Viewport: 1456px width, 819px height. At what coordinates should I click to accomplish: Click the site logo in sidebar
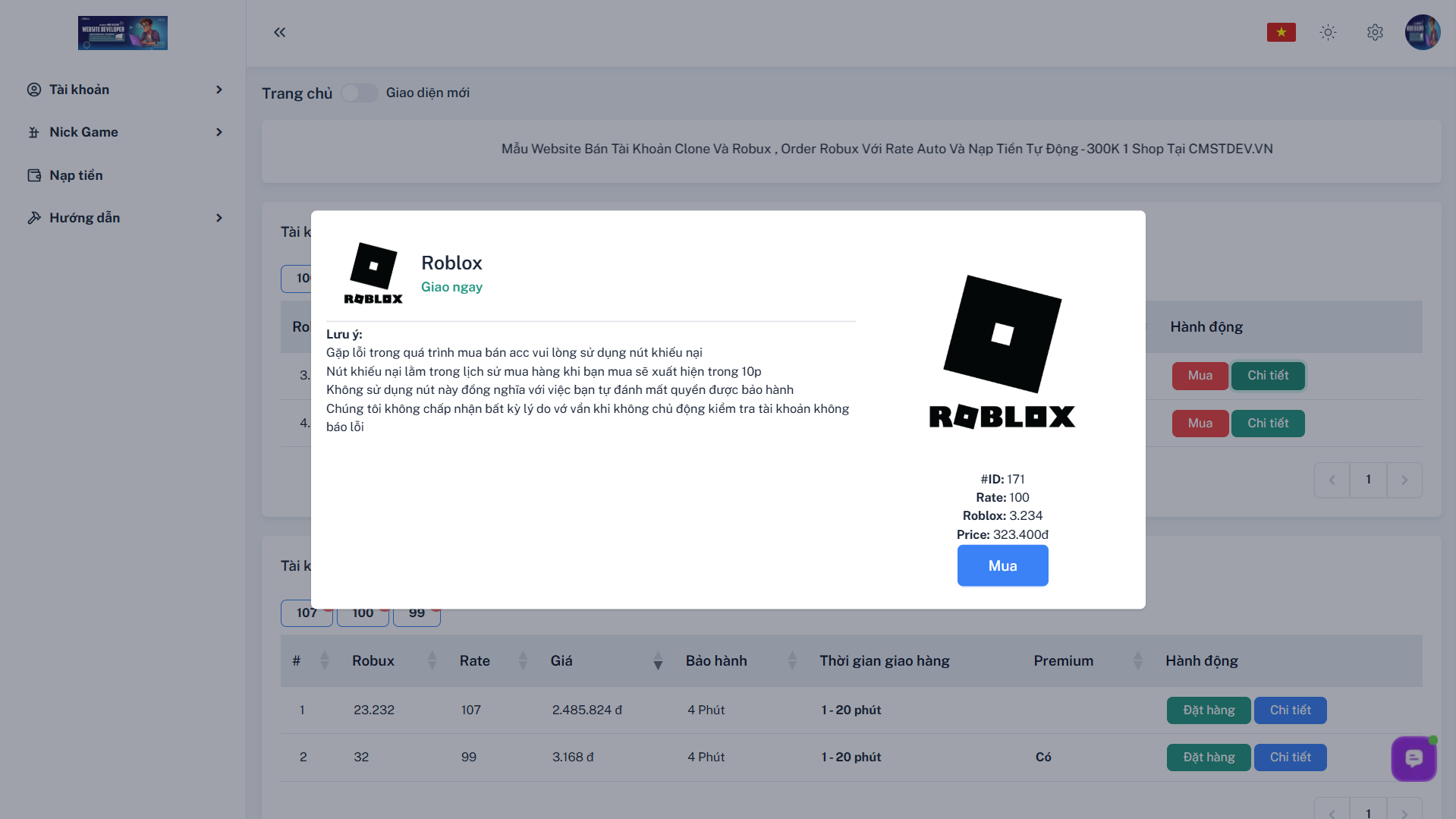pos(123,33)
